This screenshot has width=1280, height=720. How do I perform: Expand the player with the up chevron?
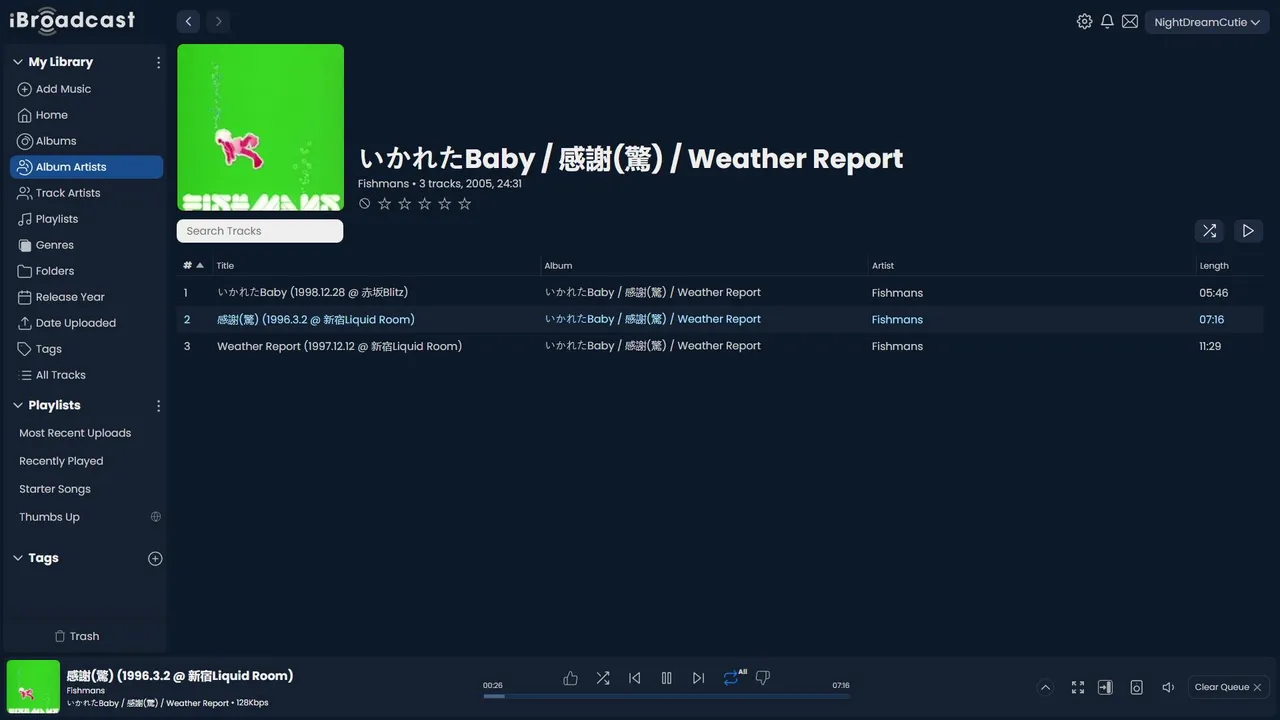(1045, 687)
